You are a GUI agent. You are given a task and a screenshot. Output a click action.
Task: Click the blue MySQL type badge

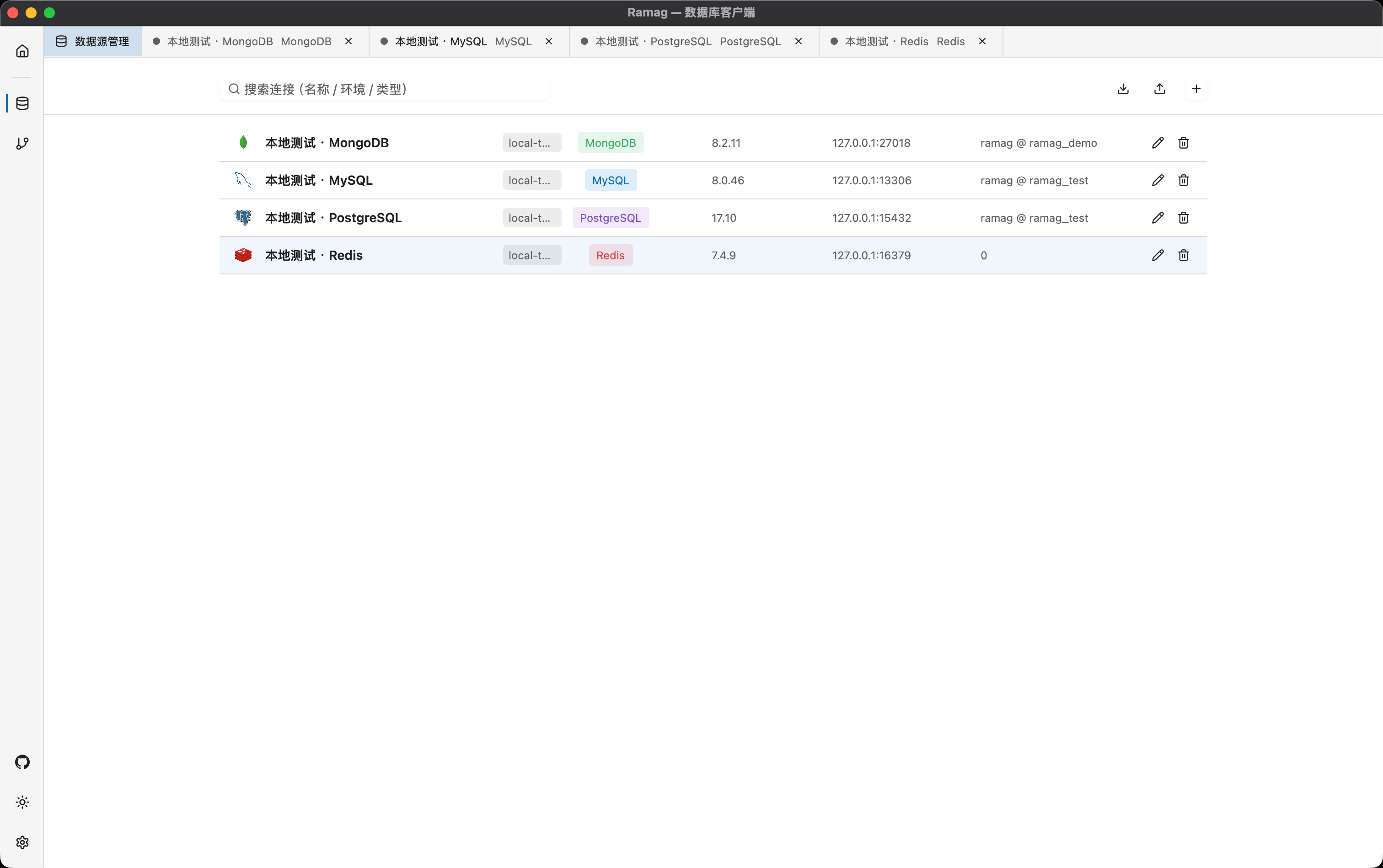pos(610,180)
